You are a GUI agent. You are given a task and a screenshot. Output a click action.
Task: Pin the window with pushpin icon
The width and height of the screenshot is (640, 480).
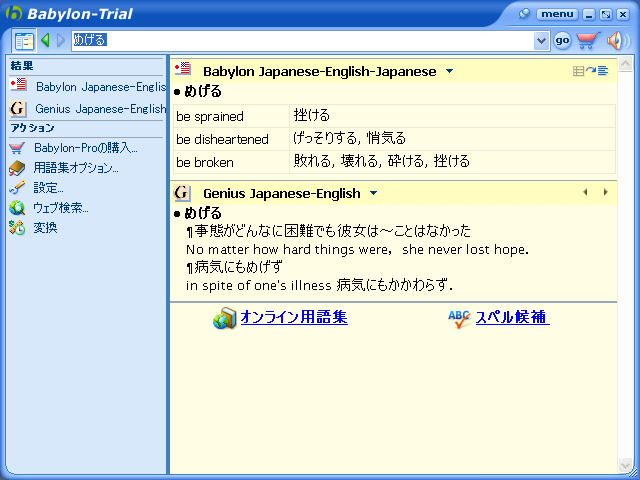524,14
